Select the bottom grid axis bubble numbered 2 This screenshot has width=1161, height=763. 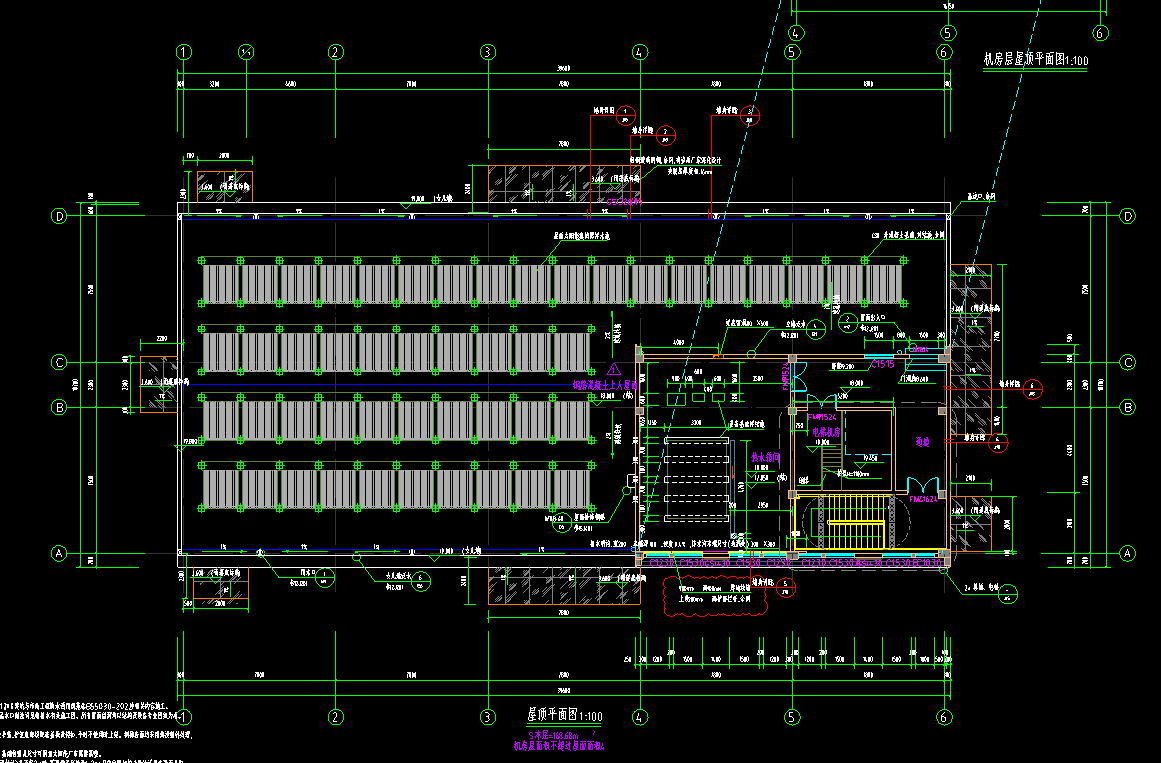coord(336,717)
